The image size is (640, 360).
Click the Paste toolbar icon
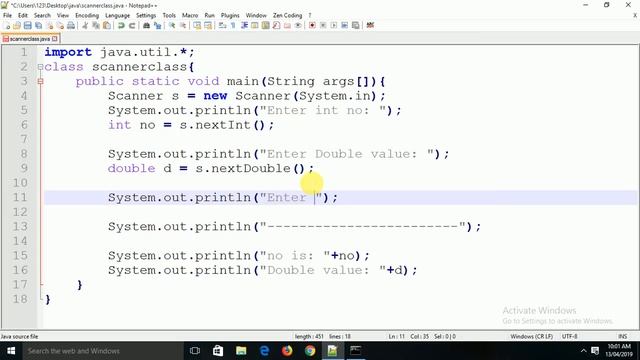(x=107, y=25)
